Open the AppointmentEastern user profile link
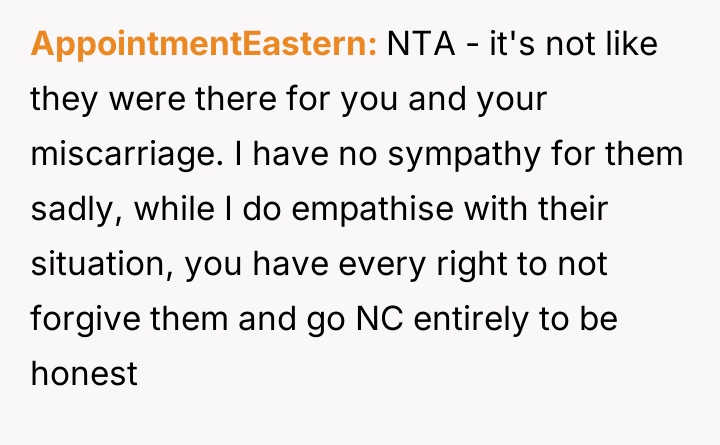This screenshot has height=445, width=720. [x=204, y=45]
